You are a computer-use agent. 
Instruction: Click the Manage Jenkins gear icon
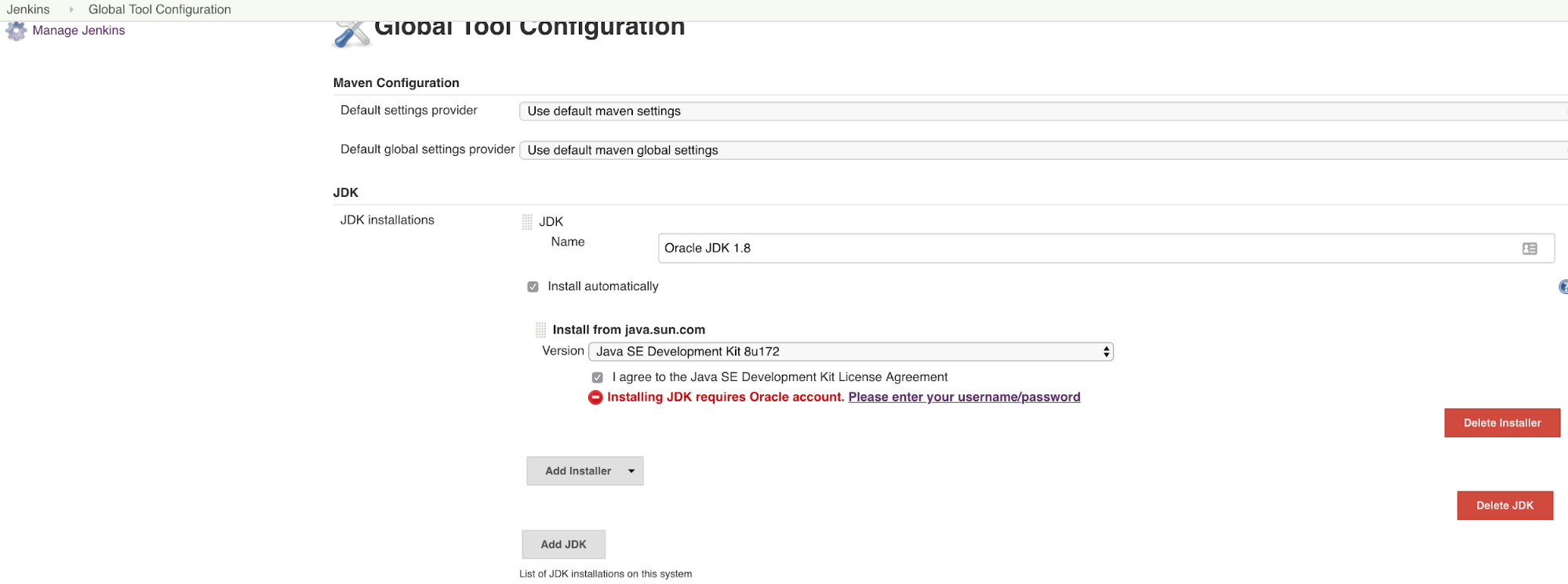coord(16,31)
